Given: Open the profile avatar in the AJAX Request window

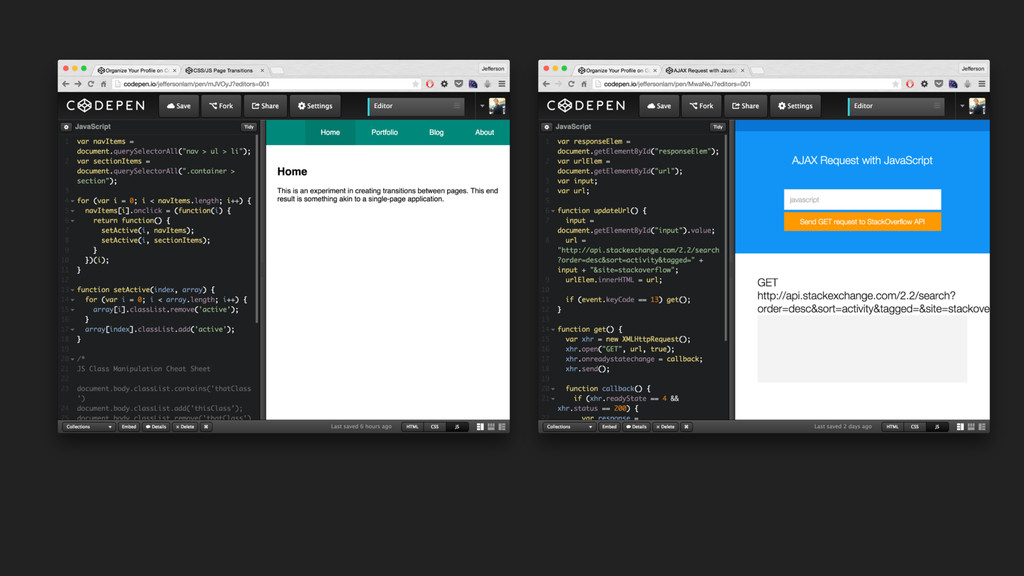Looking at the screenshot, I should pyautogui.click(x=977, y=106).
